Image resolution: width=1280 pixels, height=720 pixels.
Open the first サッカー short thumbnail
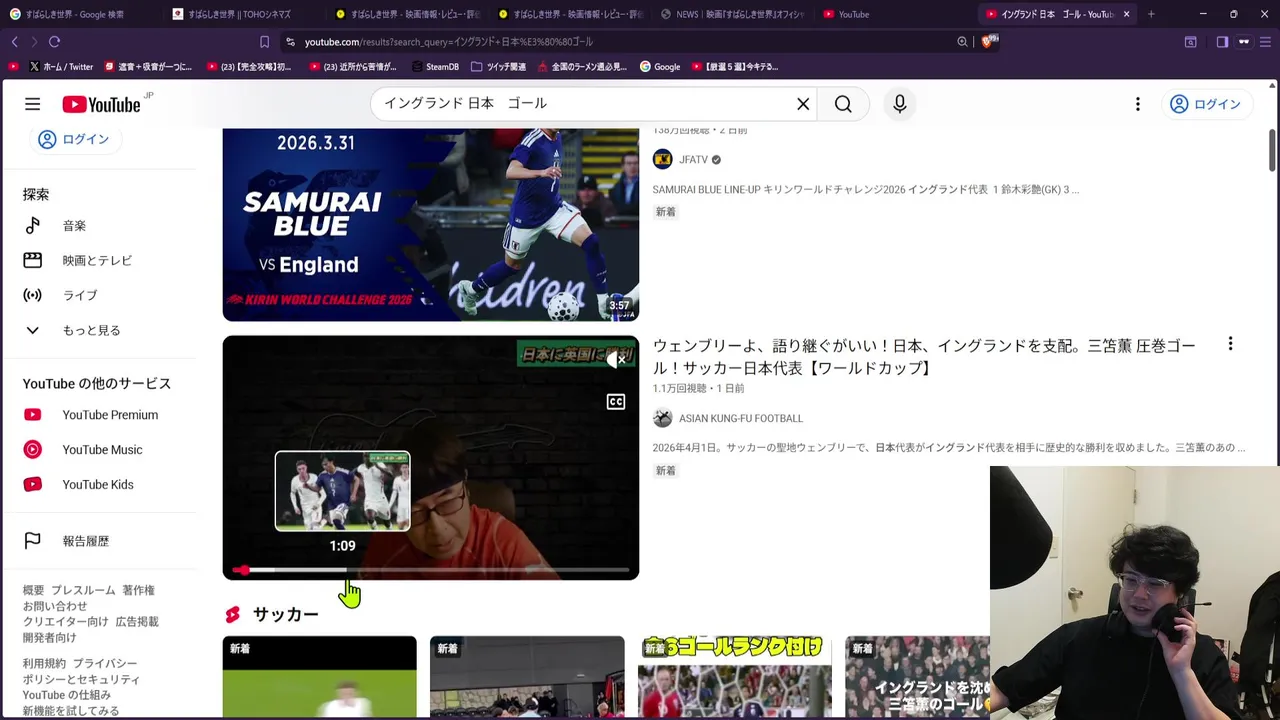coord(319,677)
